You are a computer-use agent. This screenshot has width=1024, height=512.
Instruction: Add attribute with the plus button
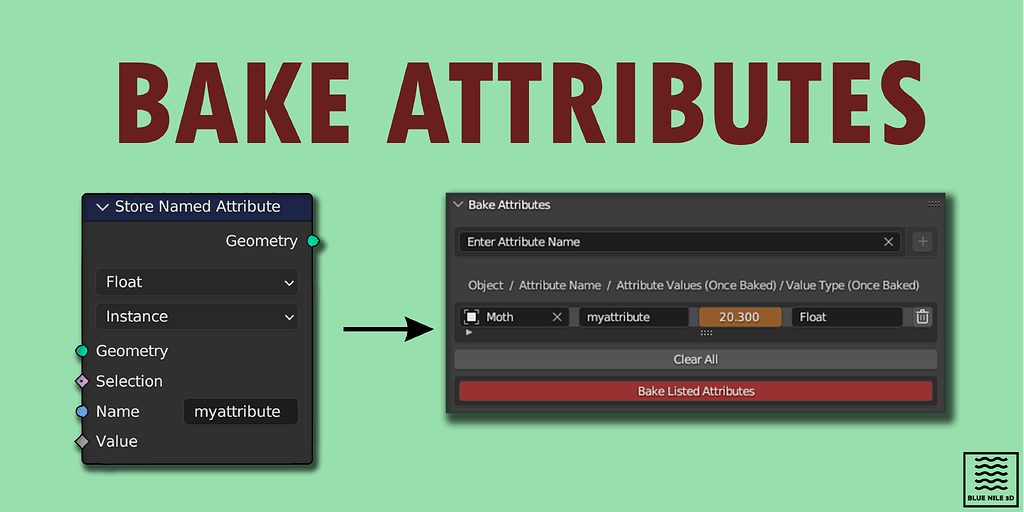pyautogui.click(x=922, y=242)
